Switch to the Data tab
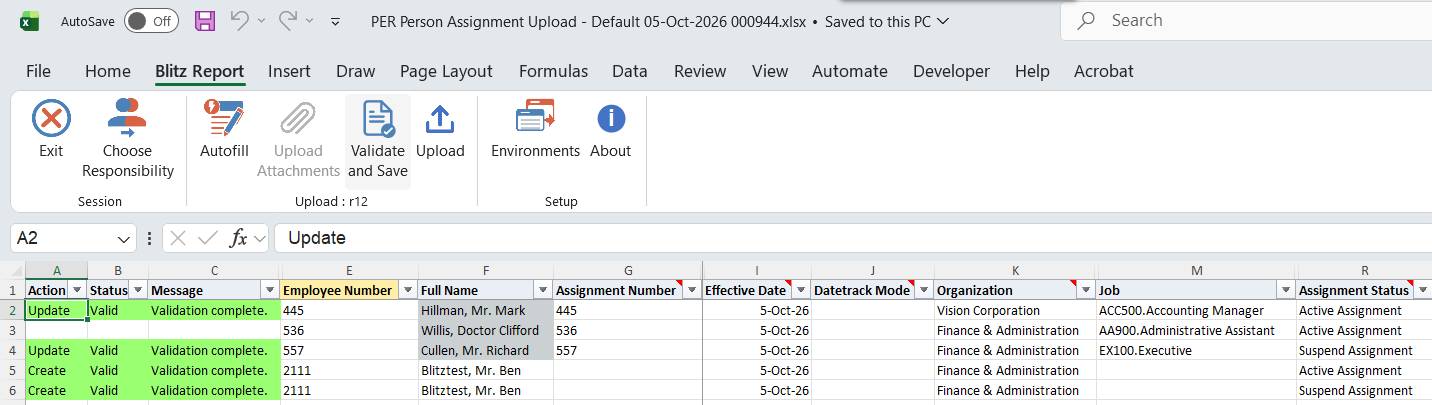The image size is (1432, 405). point(630,71)
